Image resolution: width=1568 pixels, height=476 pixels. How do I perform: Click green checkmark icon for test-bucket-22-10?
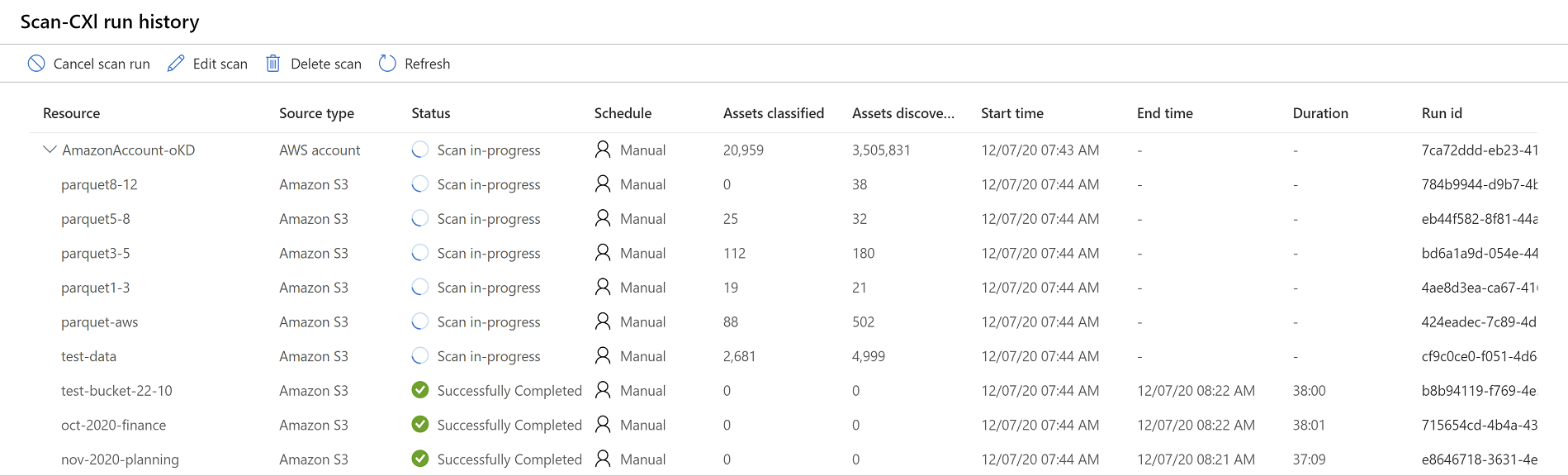click(420, 390)
